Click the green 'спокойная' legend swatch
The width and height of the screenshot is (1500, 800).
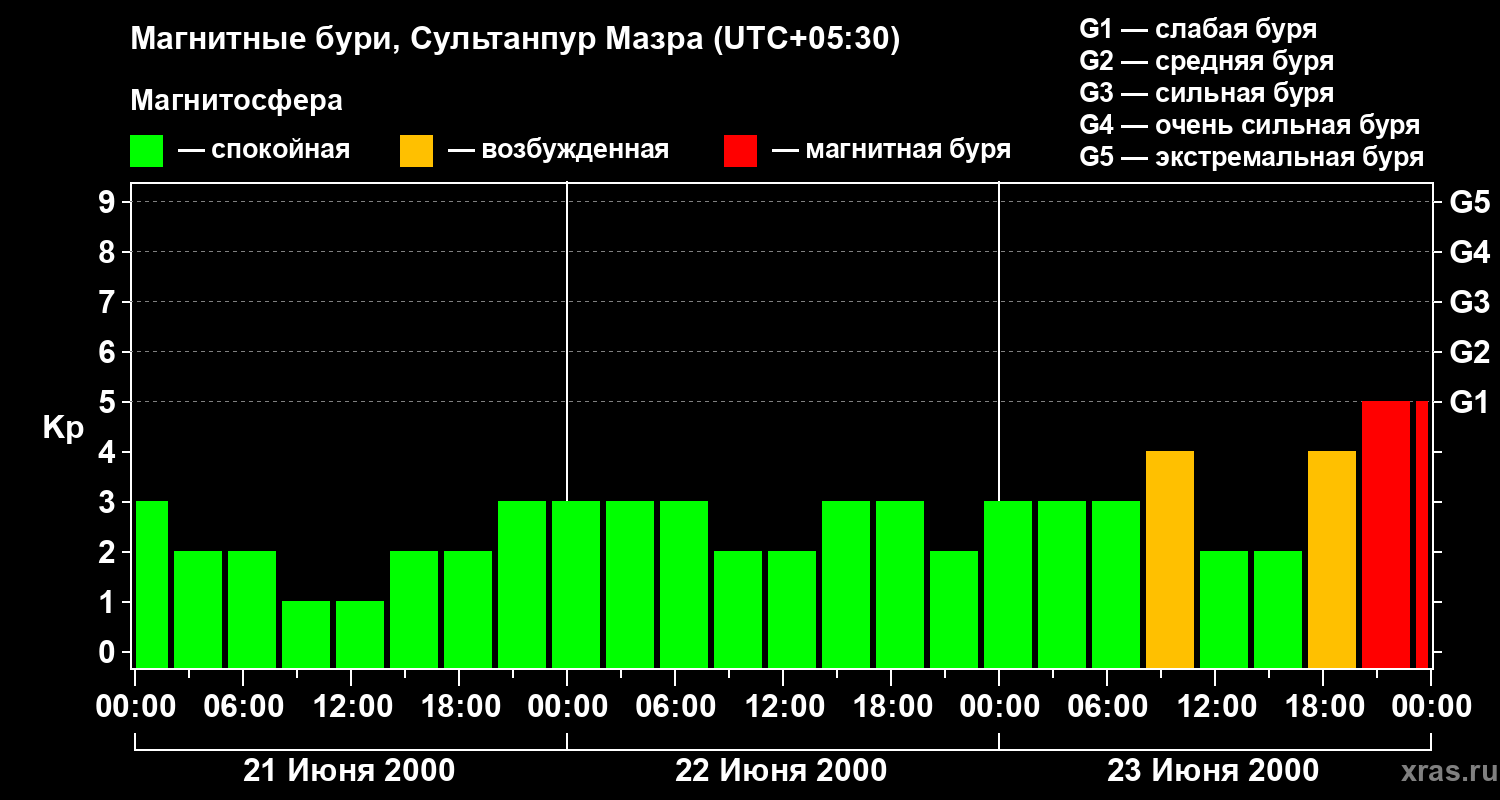point(147,151)
